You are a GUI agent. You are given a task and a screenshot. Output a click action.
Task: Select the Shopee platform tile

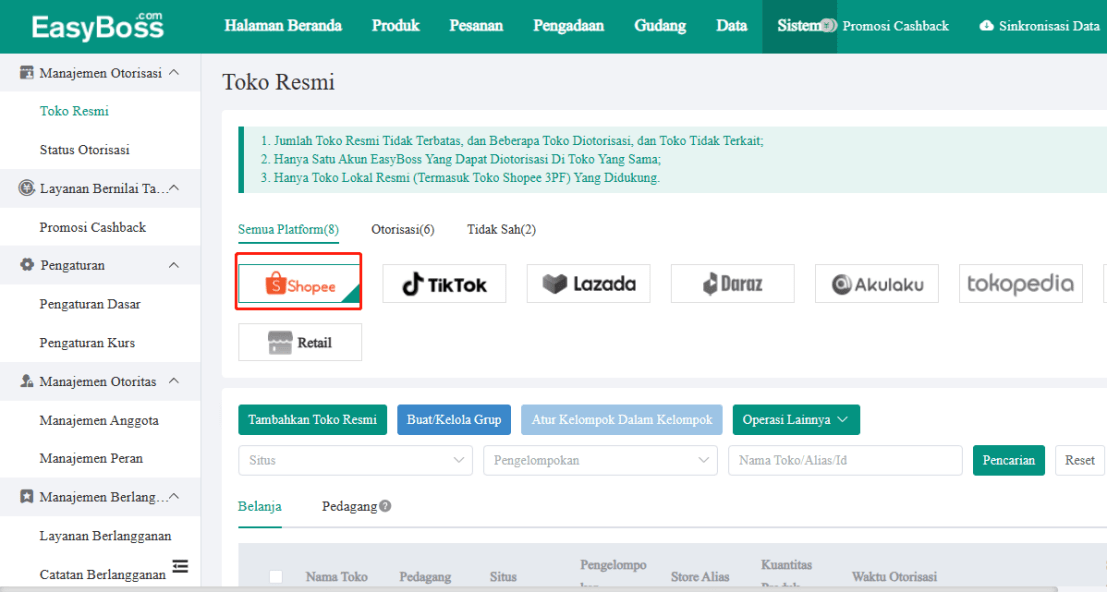pyautogui.click(x=300, y=284)
